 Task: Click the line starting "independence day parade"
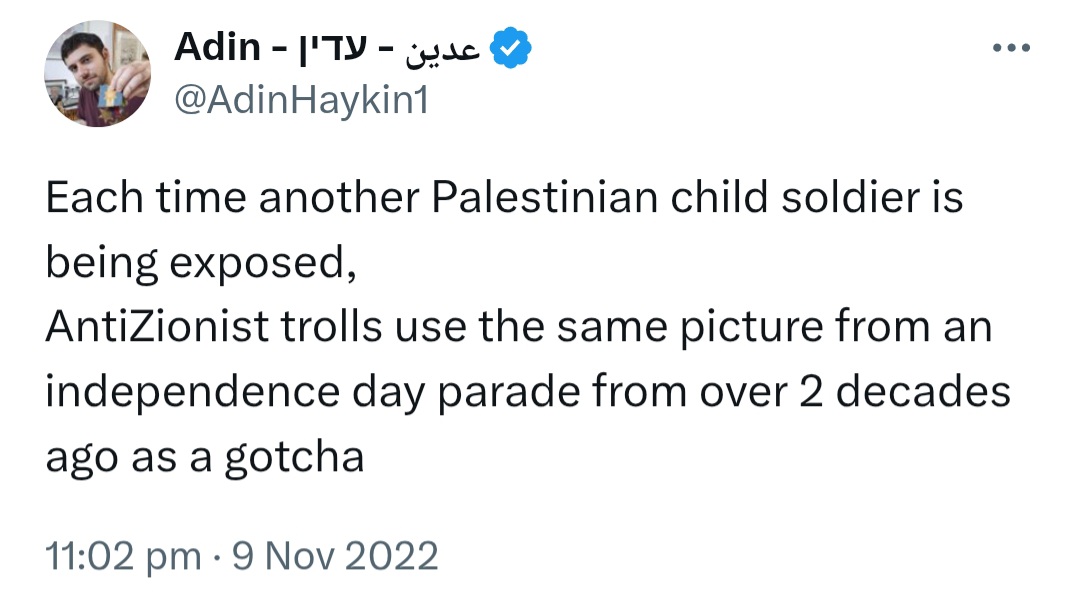(528, 393)
